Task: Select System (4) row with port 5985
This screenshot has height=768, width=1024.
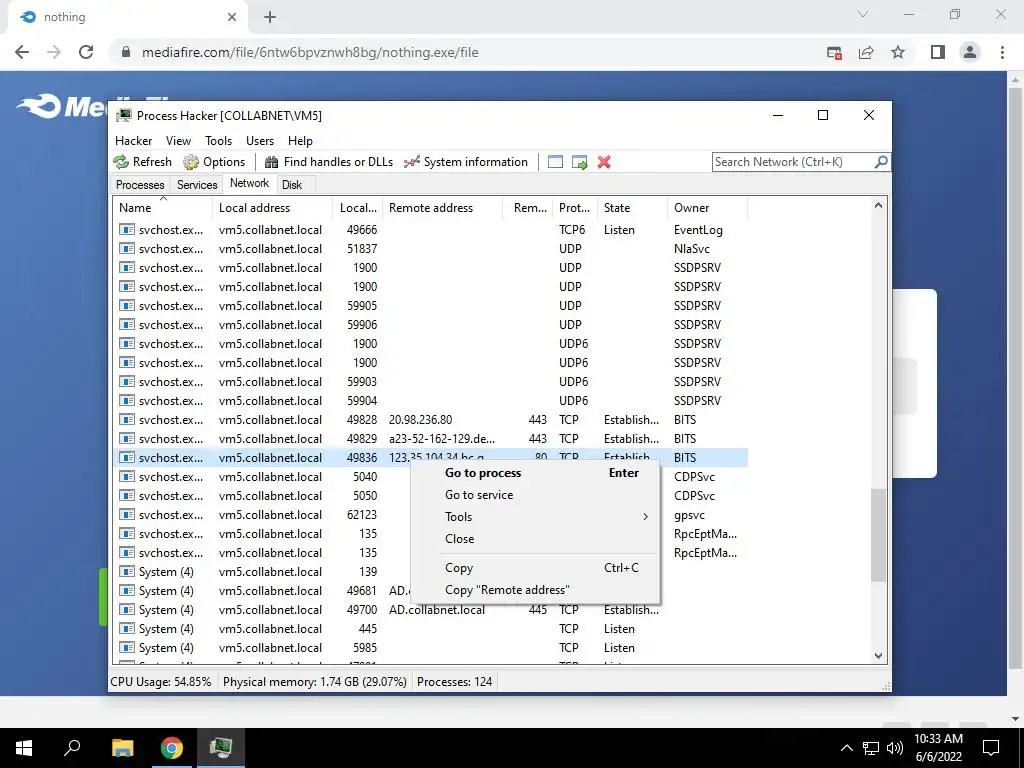Action: coord(430,648)
